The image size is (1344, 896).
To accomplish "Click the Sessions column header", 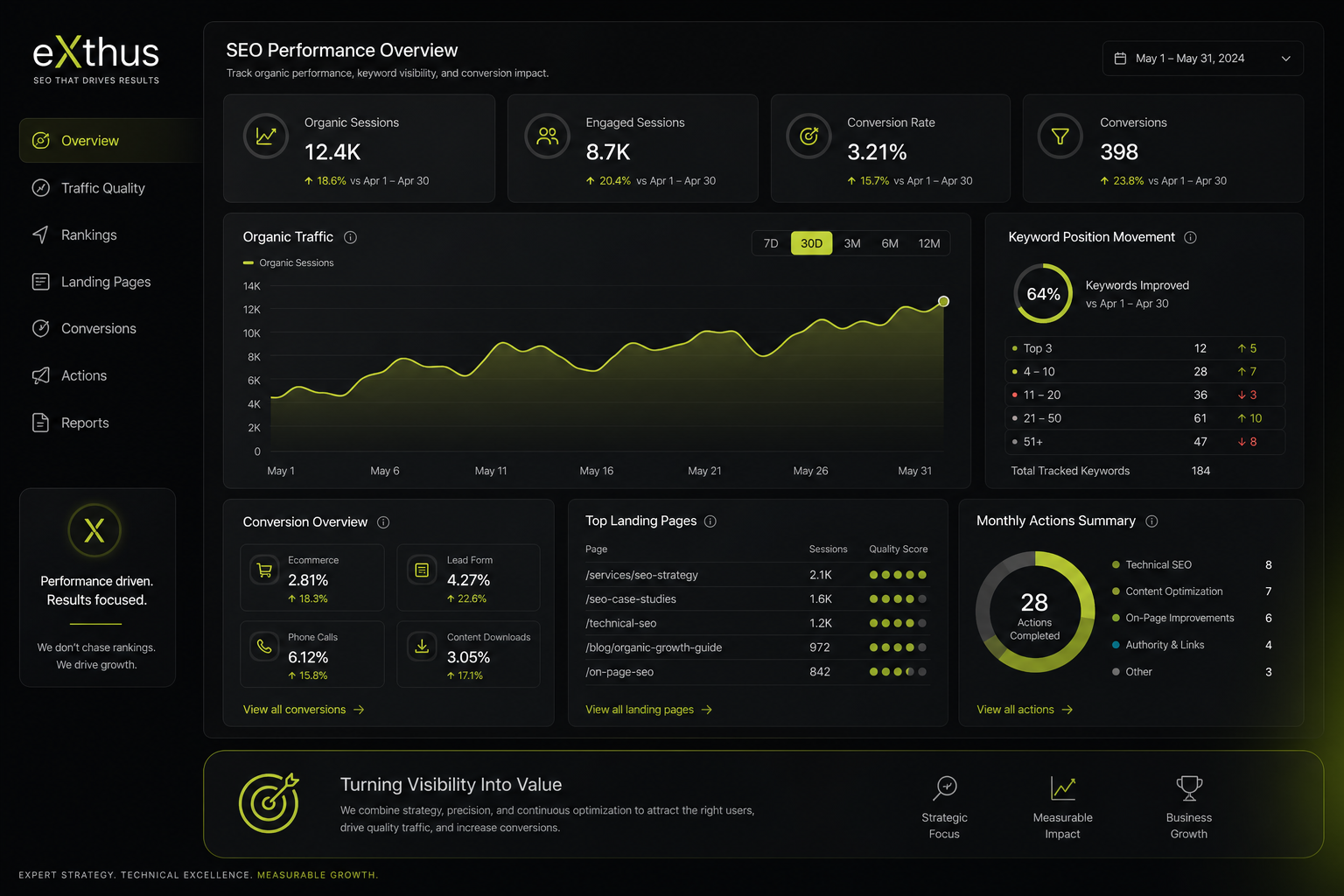I will tap(828, 549).
